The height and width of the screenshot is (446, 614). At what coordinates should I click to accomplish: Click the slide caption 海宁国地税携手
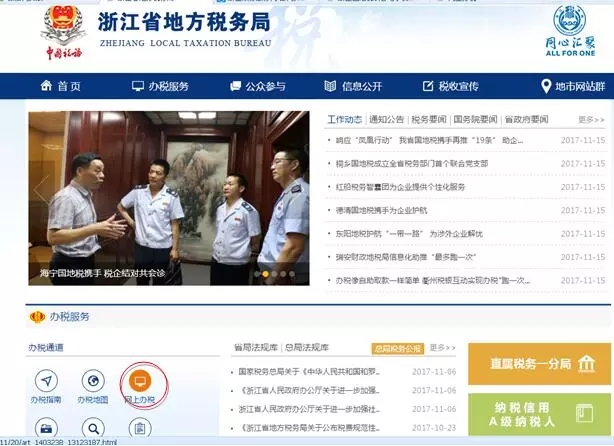102,273
